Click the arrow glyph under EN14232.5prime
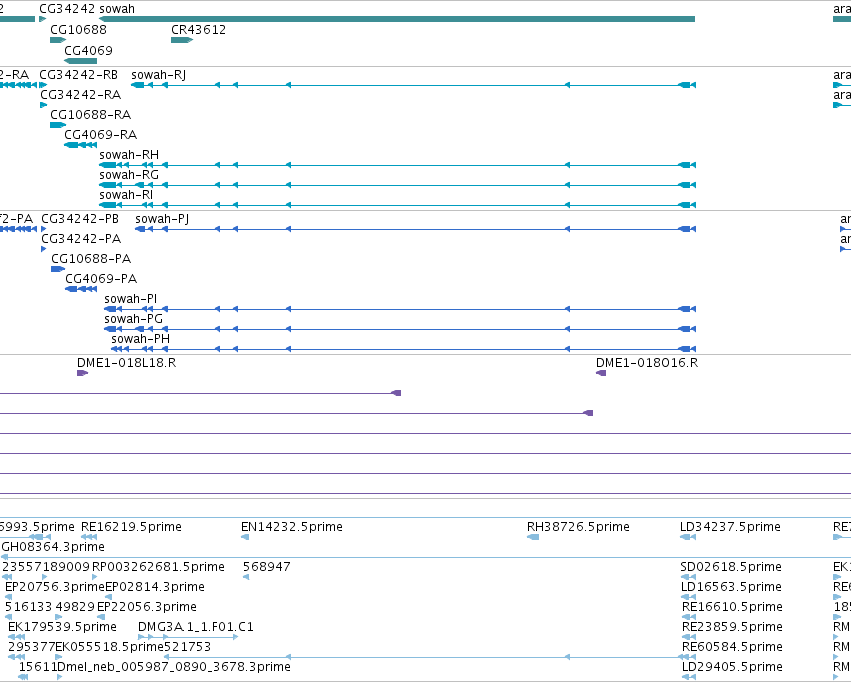 [x=245, y=537]
